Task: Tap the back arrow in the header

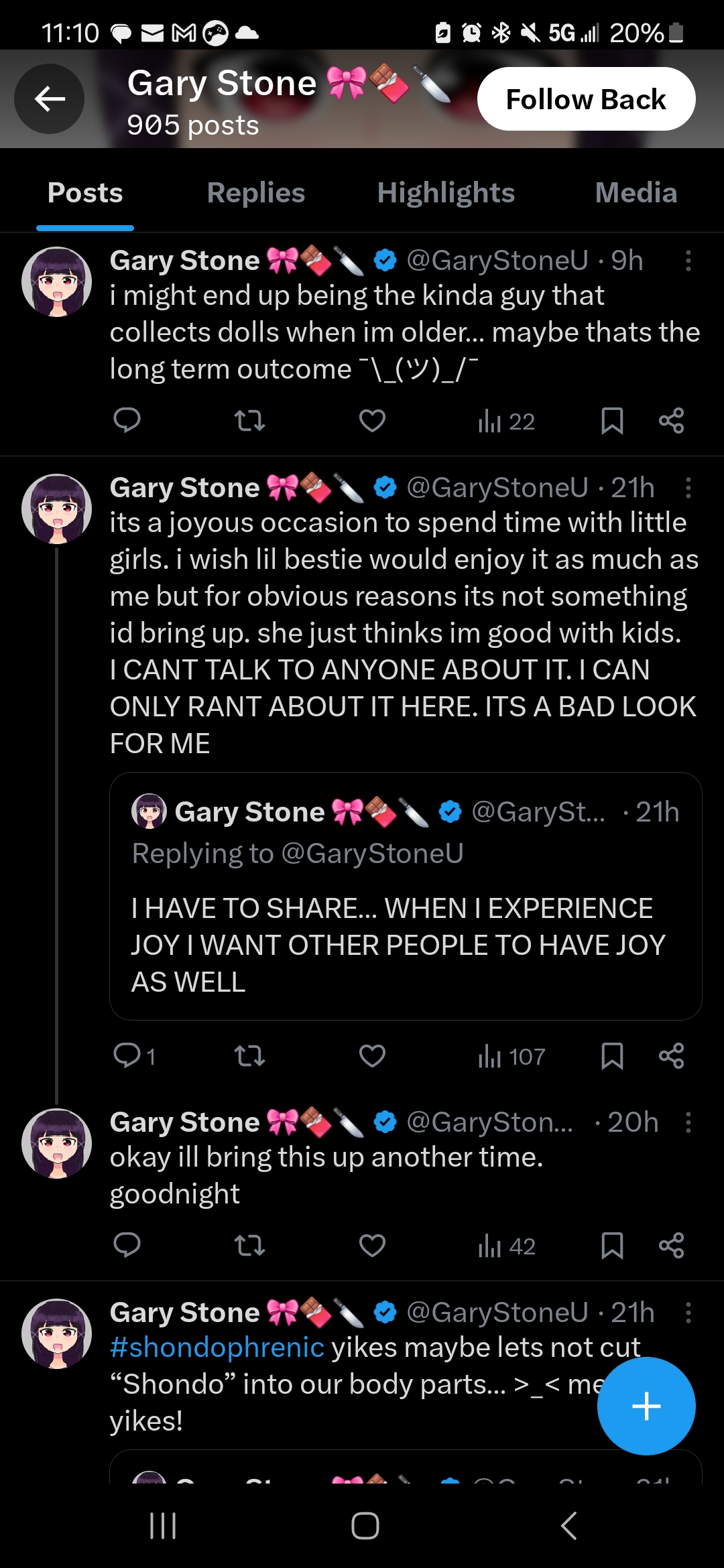Action: (50, 99)
